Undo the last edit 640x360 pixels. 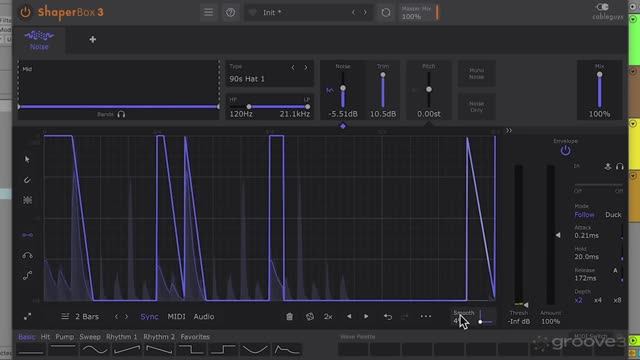387,316
